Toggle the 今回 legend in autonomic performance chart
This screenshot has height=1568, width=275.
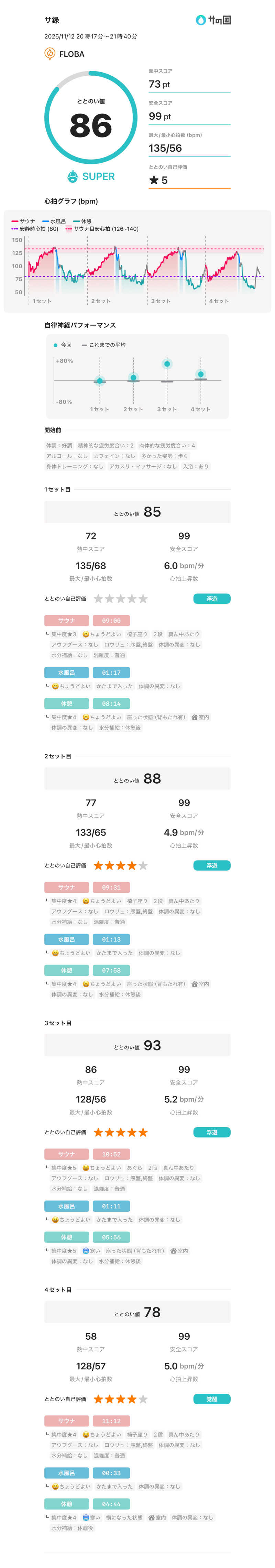tap(62, 345)
